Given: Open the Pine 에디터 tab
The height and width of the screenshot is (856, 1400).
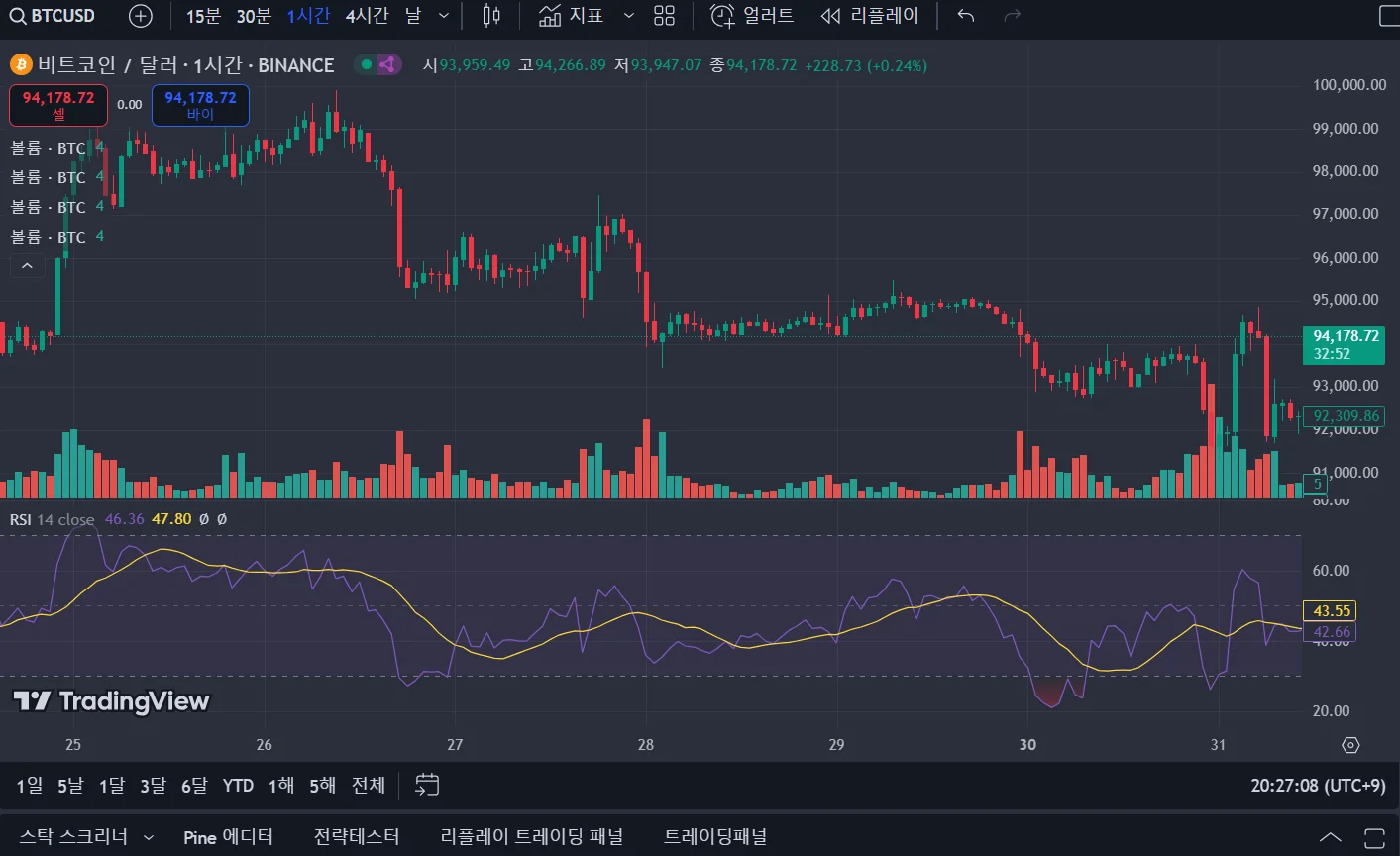Looking at the screenshot, I should [x=228, y=837].
